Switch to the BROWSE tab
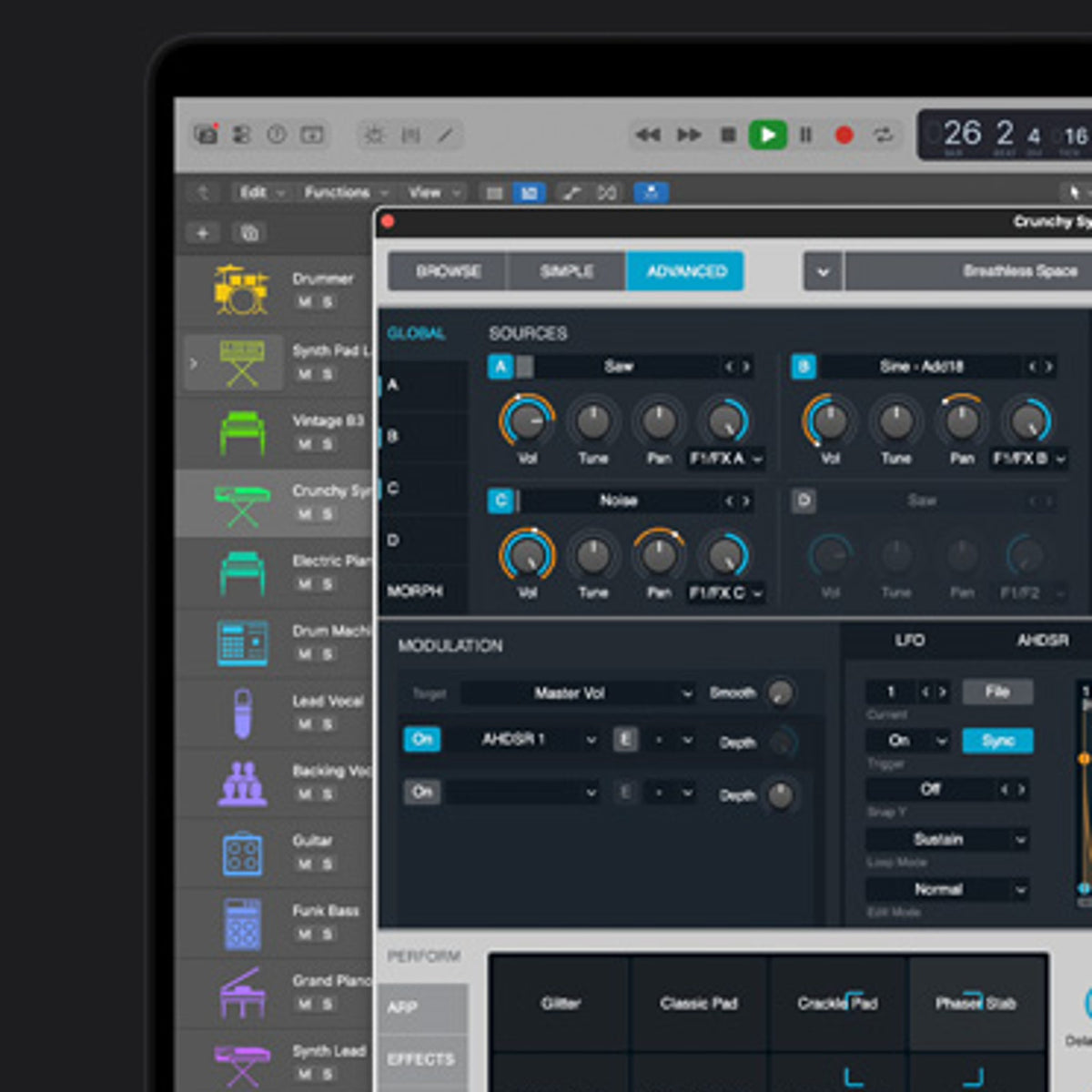1092x1092 pixels. pos(448,271)
